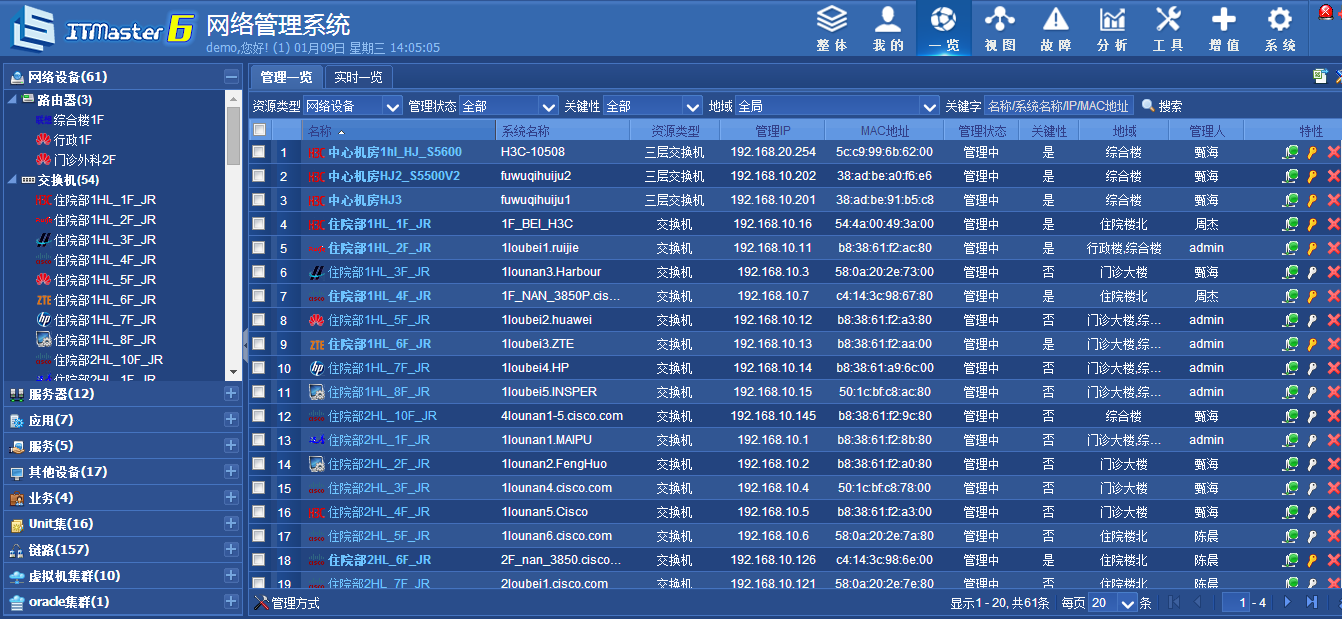Click the key icon in row 4
This screenshot has width=1342, height=619.
point(1312,224)
